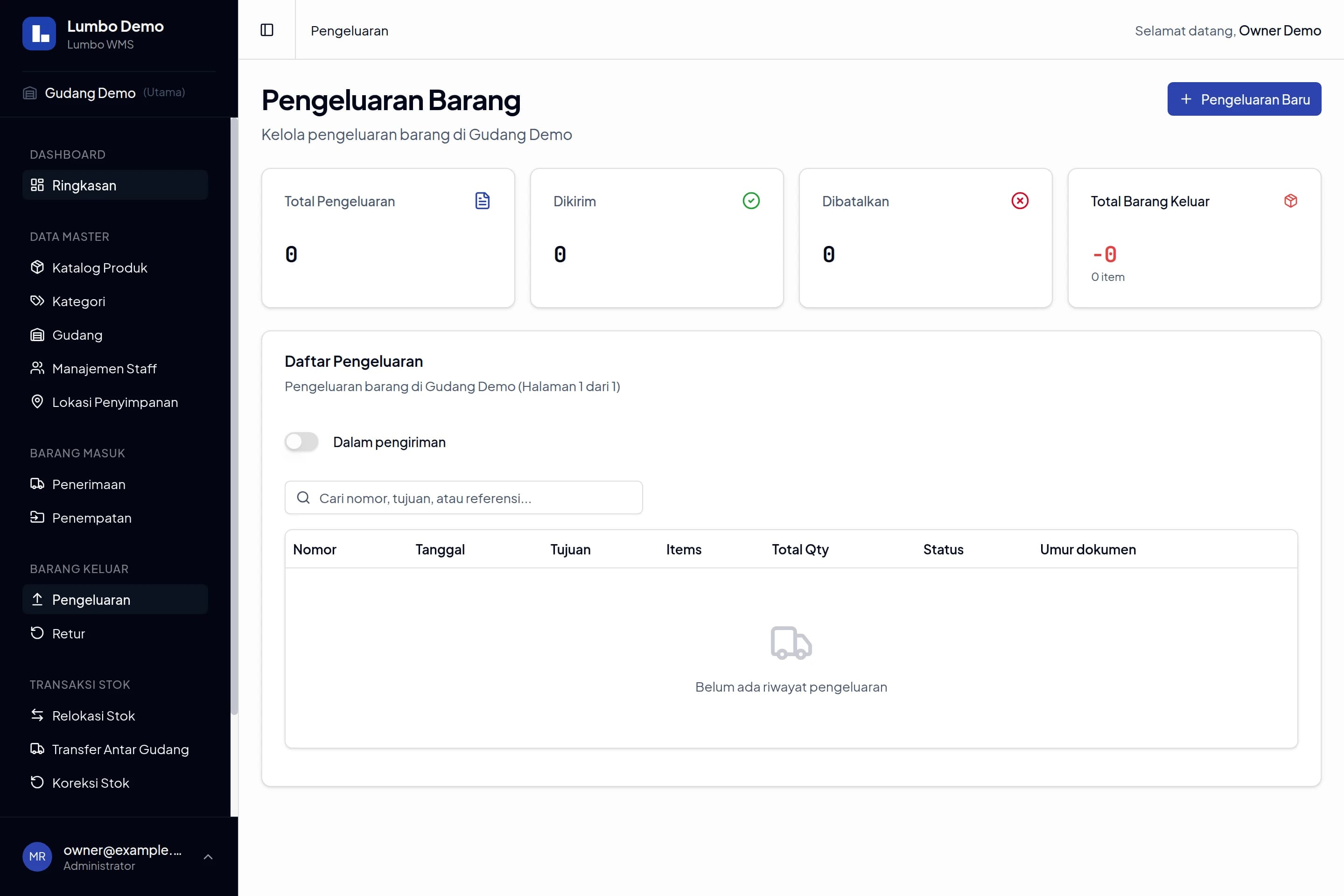
Task: Click the '0 item' text
Action: click(1107, 277)
